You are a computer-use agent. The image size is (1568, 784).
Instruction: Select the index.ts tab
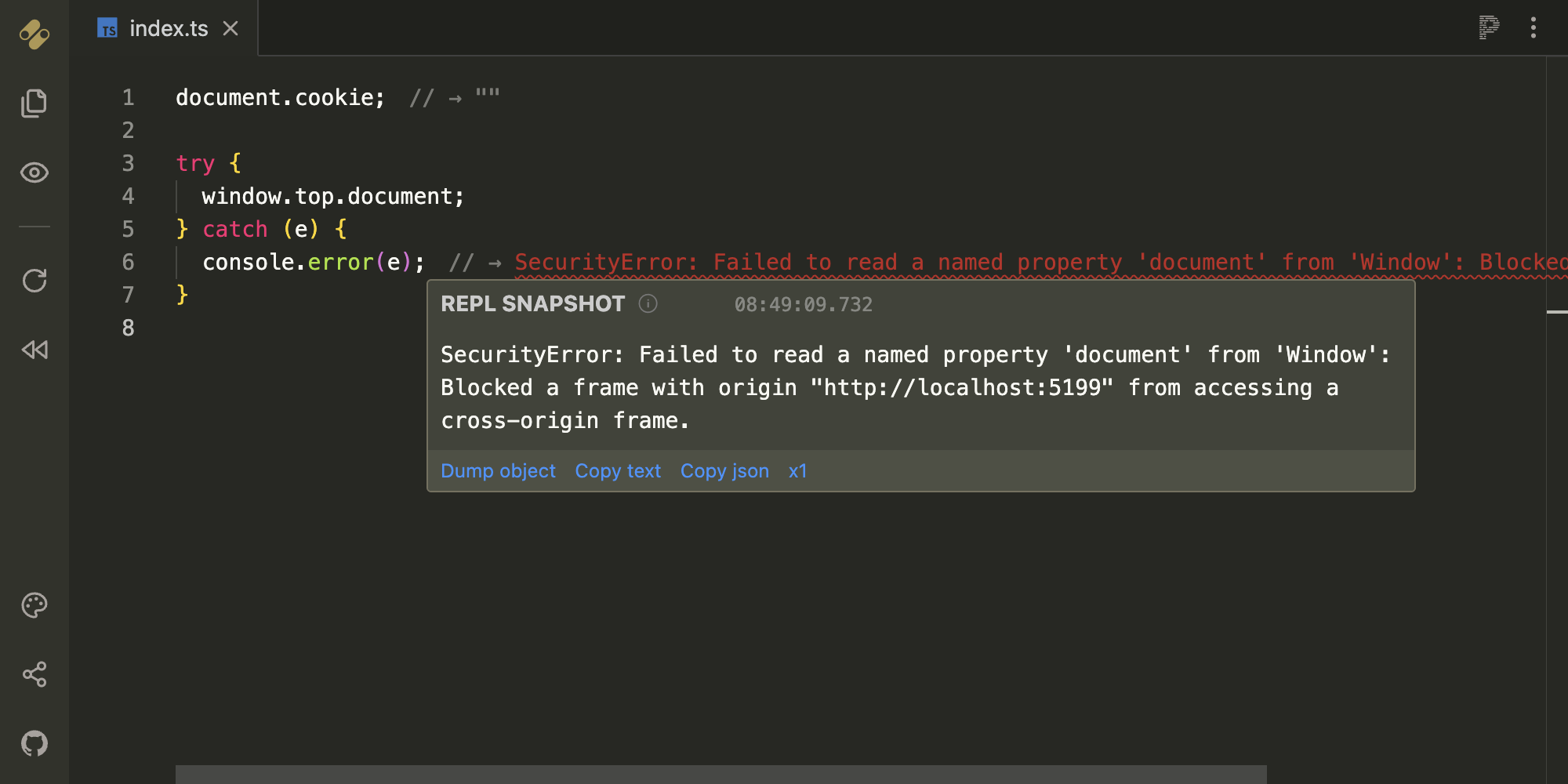(x=168, y=29)
